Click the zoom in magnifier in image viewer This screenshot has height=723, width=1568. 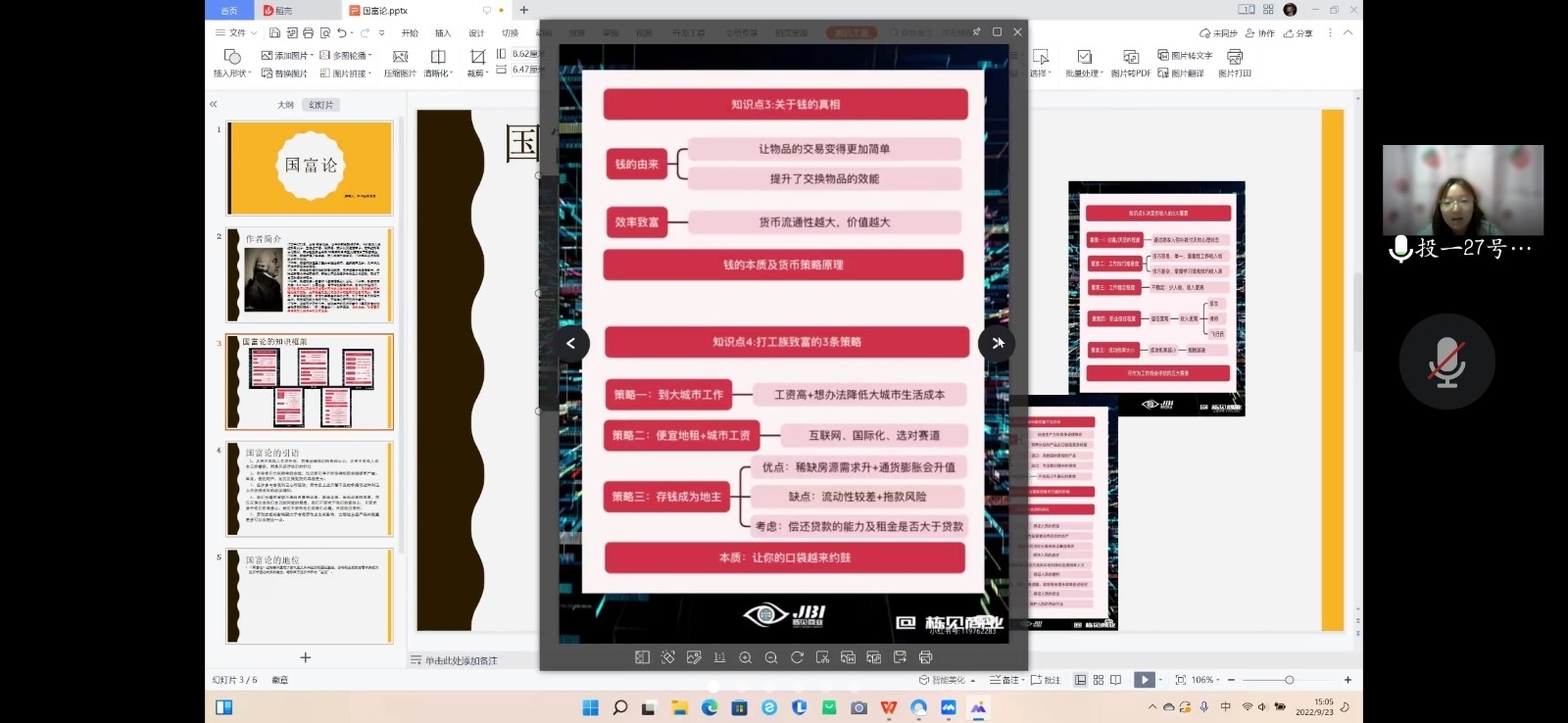coord(745,657)
